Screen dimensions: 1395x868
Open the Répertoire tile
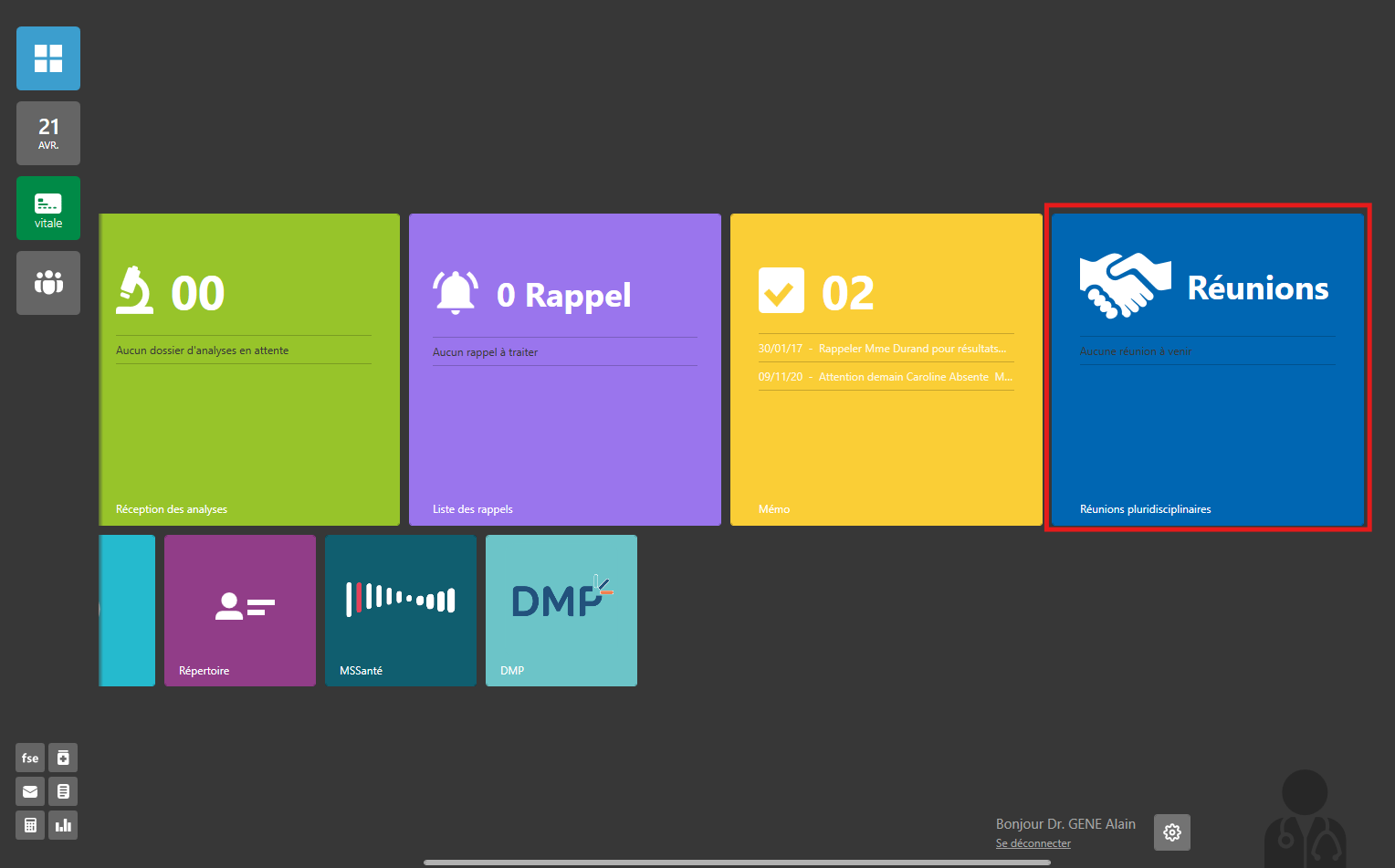[240, 611]
